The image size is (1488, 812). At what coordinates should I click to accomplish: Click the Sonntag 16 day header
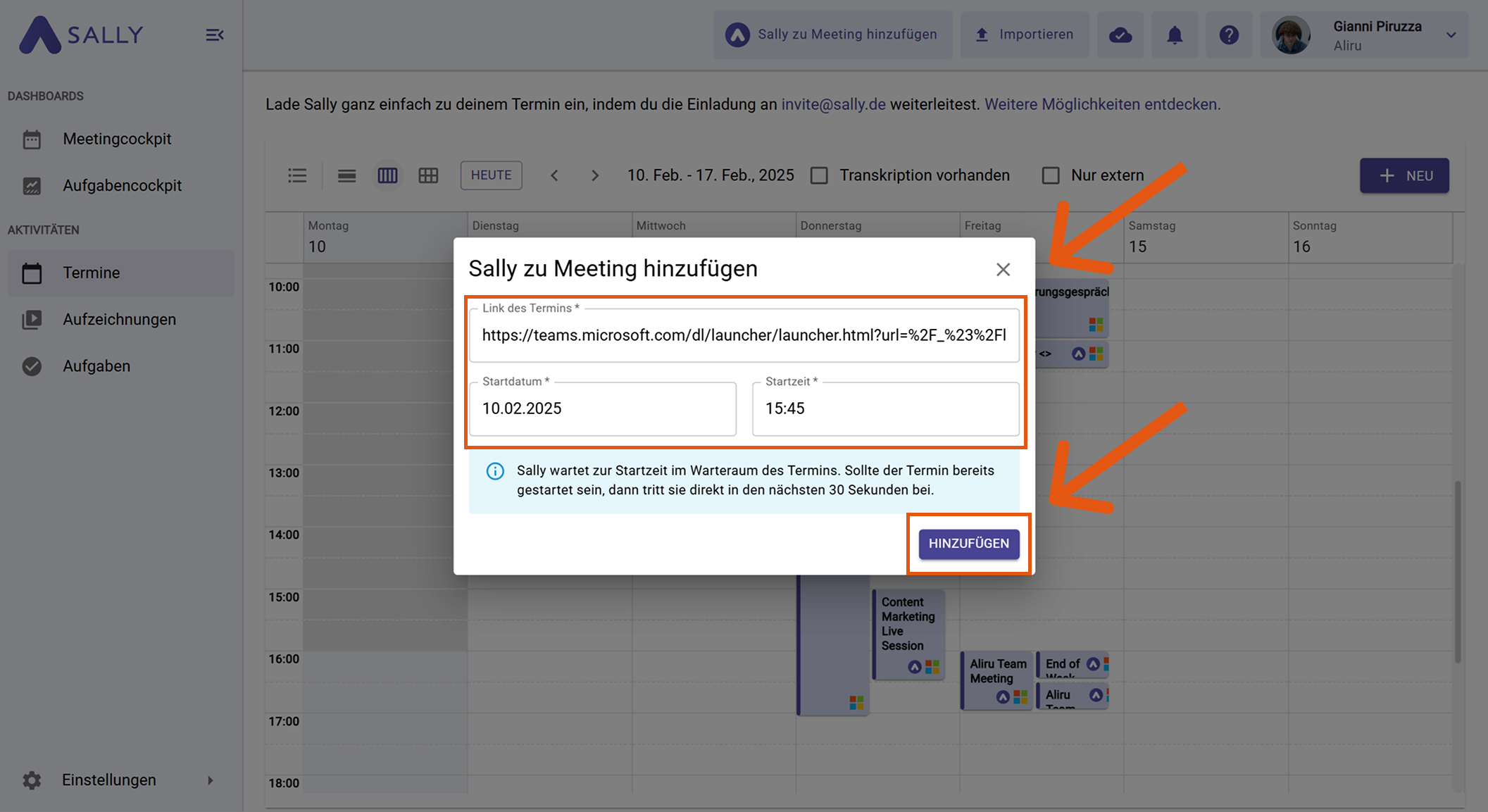click(x=1370, y=237)
